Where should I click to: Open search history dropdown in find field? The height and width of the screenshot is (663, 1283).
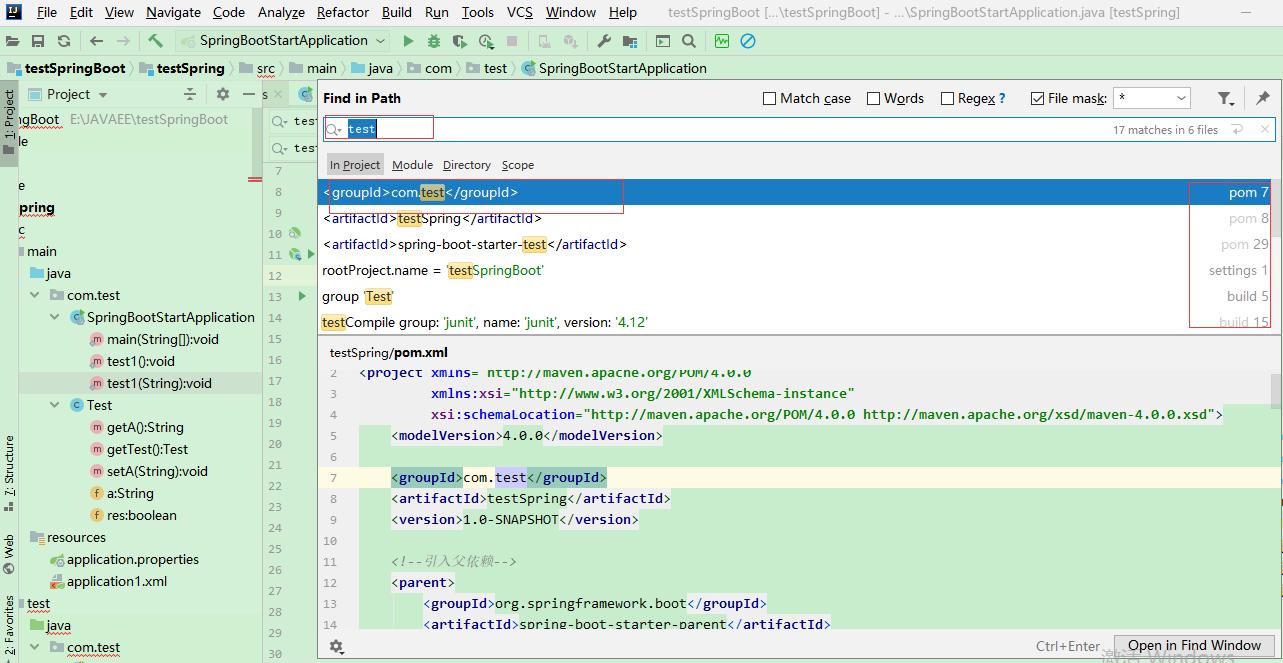click(x=335, y=129)
